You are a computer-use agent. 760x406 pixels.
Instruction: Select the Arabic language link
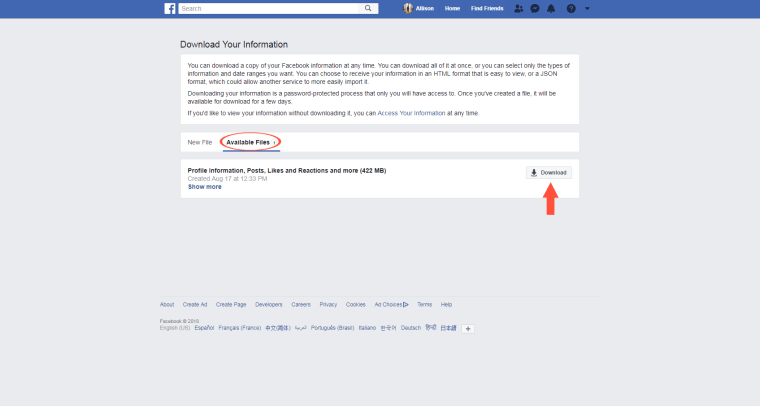(x=301, y=328)
